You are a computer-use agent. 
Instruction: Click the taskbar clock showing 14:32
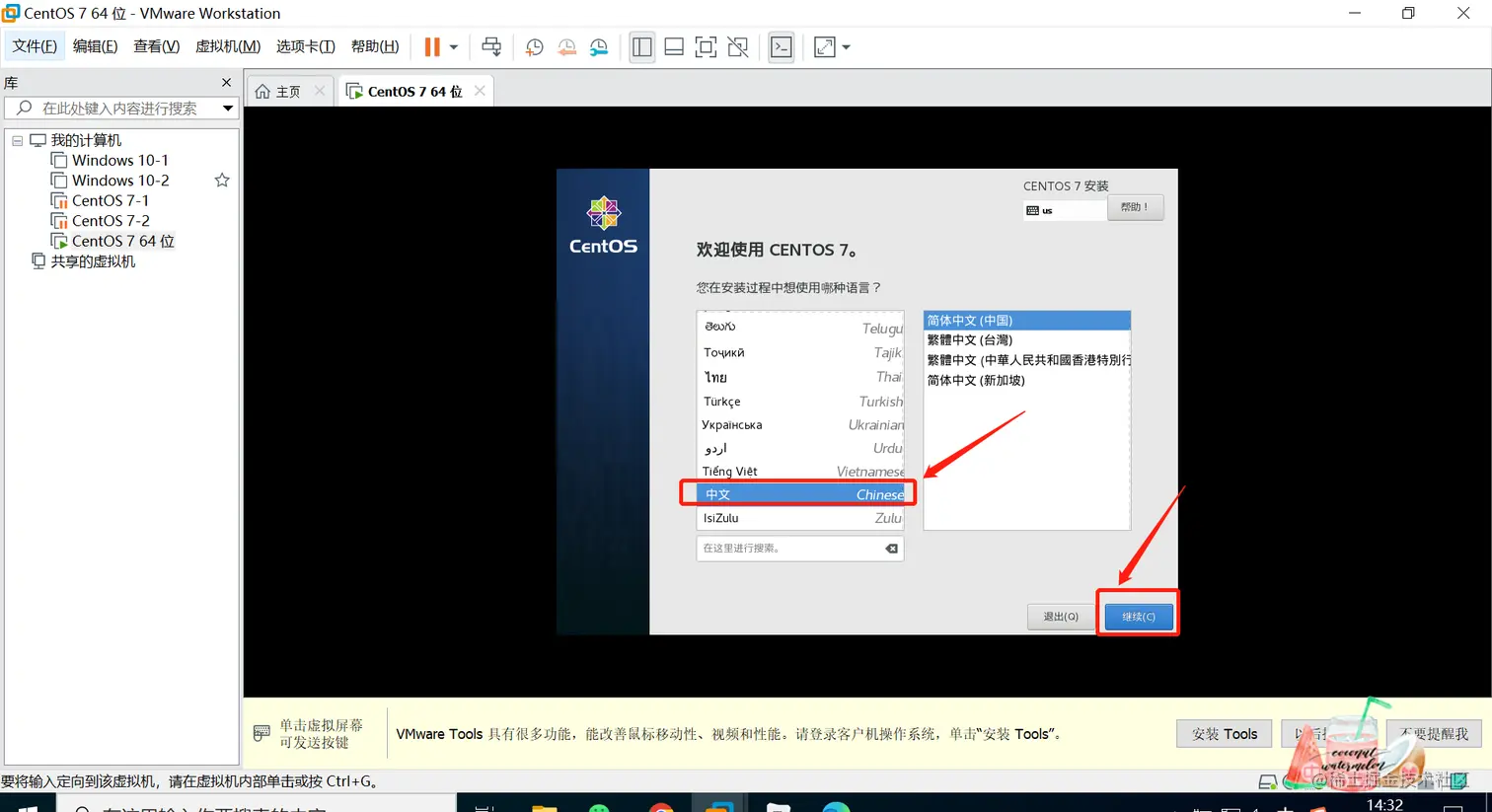[x=1384, y=805]
